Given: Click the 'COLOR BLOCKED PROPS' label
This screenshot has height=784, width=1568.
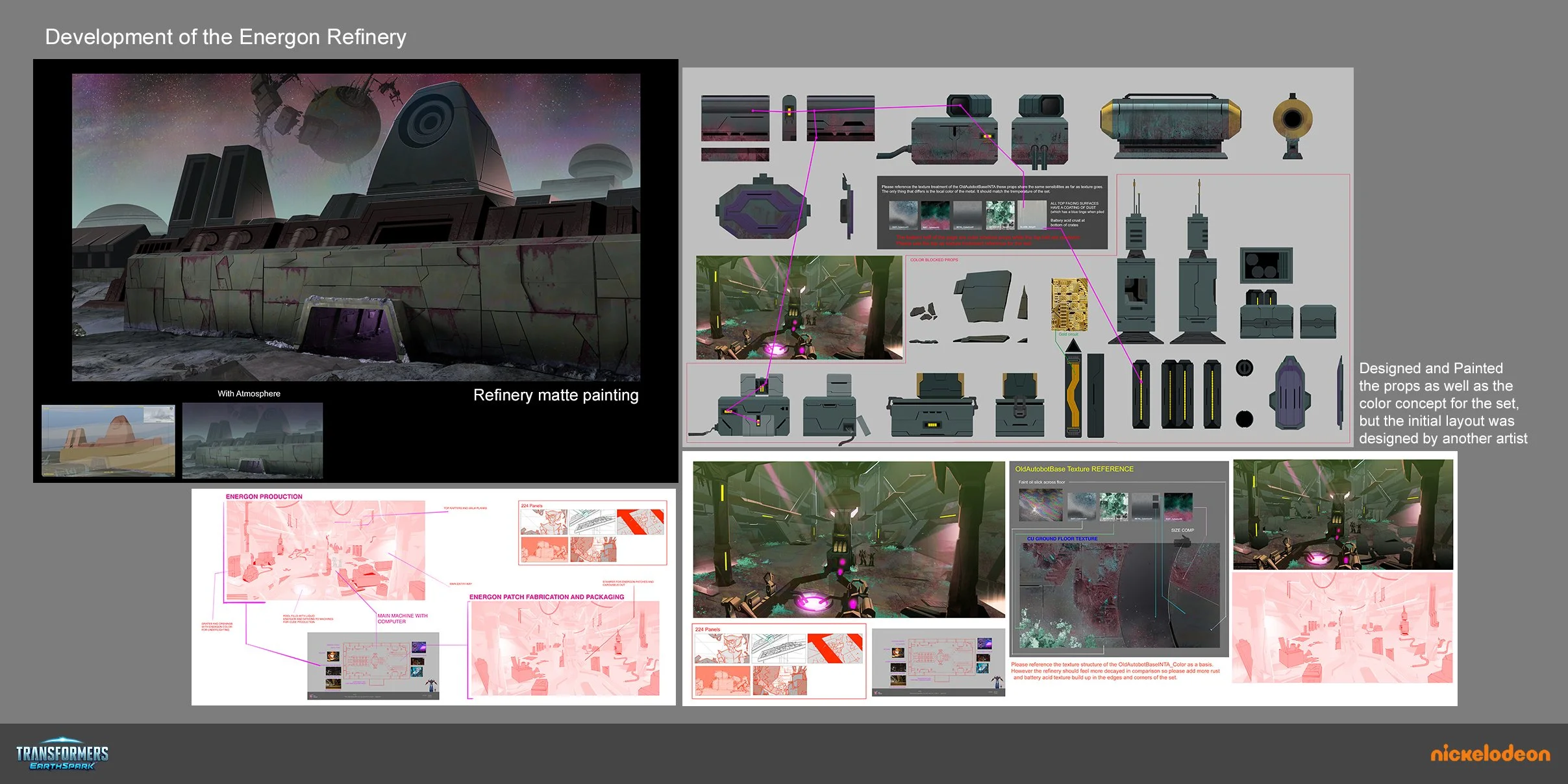Looking at the screenshot, I should pyautogui.click(x=934, y=260).
